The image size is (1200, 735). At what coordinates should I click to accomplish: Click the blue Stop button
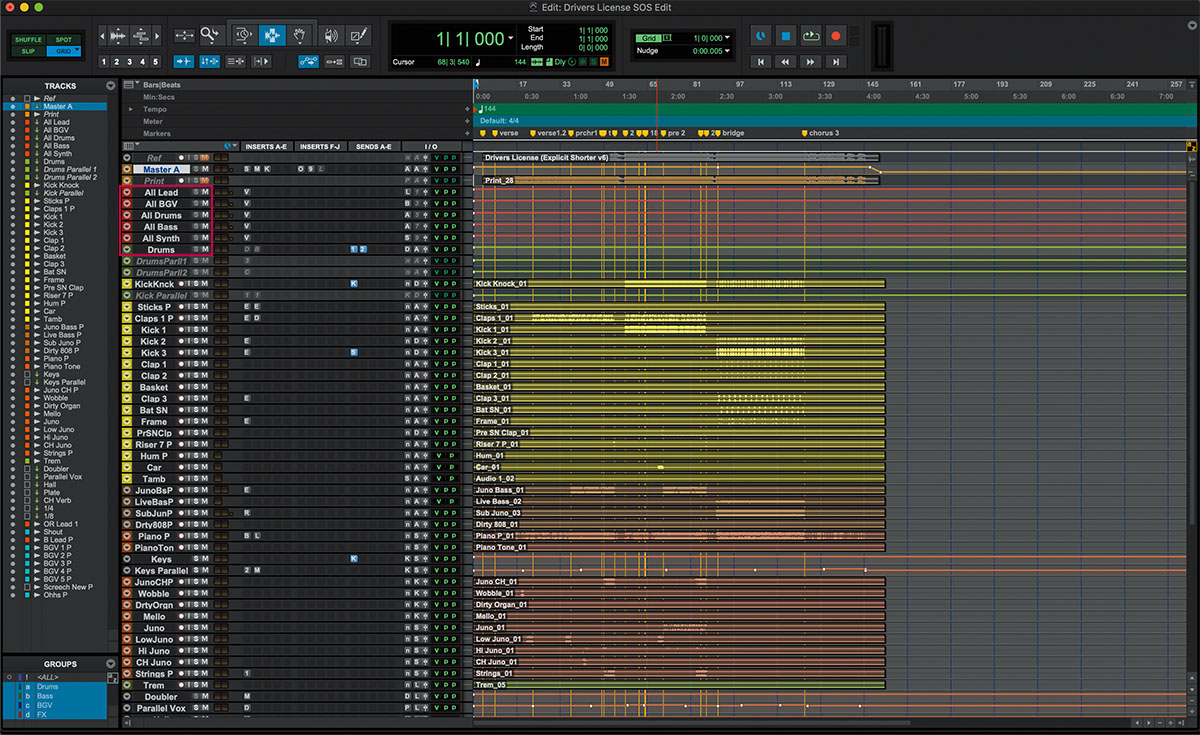[x=785, y=37]
